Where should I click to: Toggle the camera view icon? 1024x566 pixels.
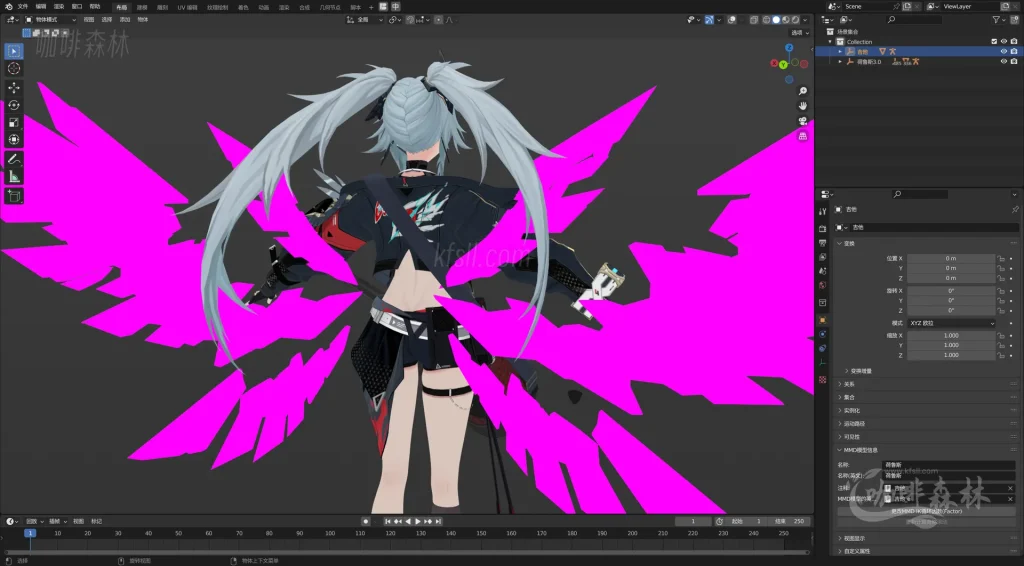click(x=803, y=121)
